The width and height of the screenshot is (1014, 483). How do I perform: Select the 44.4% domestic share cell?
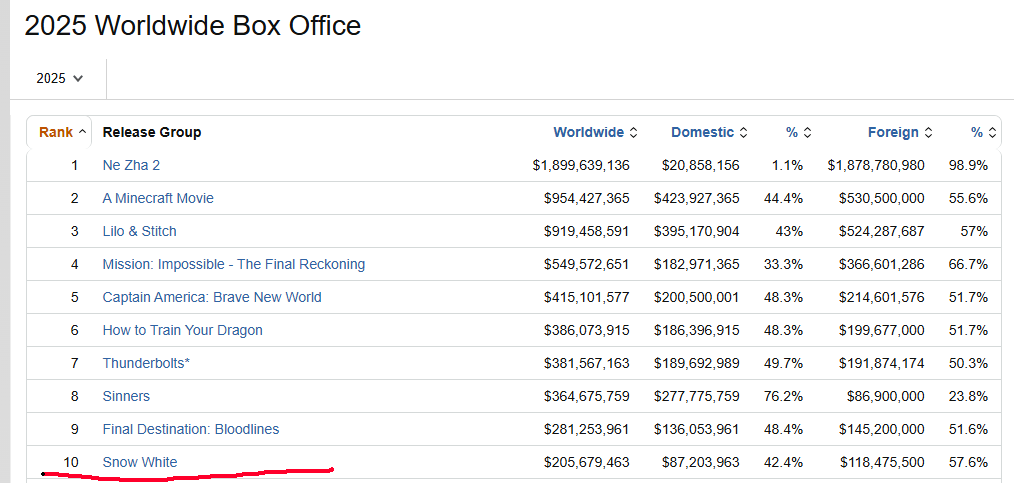tap(783, 198)
